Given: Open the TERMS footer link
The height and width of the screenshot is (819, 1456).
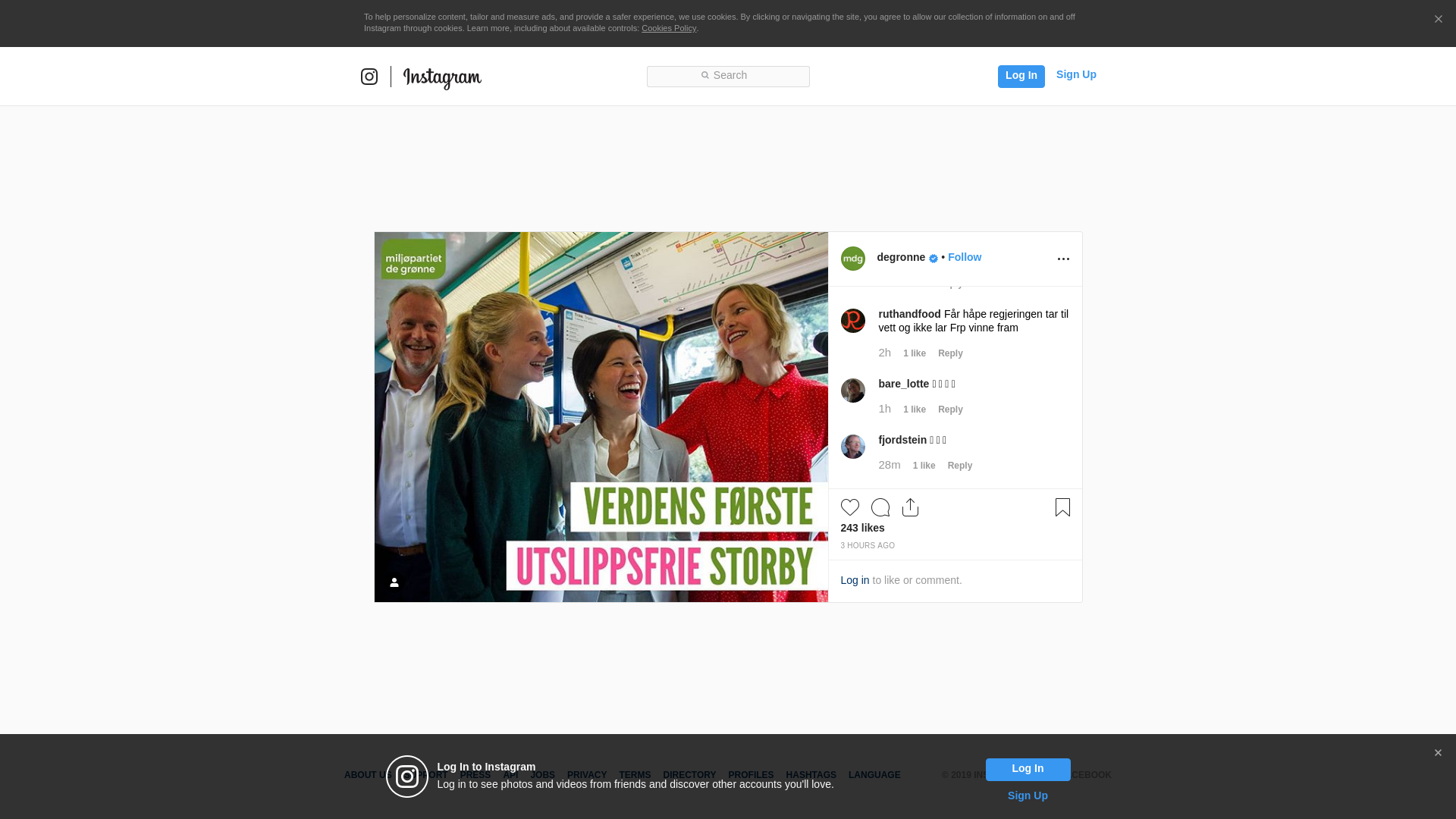Looking at the screenshot, I should coord(635,775).
